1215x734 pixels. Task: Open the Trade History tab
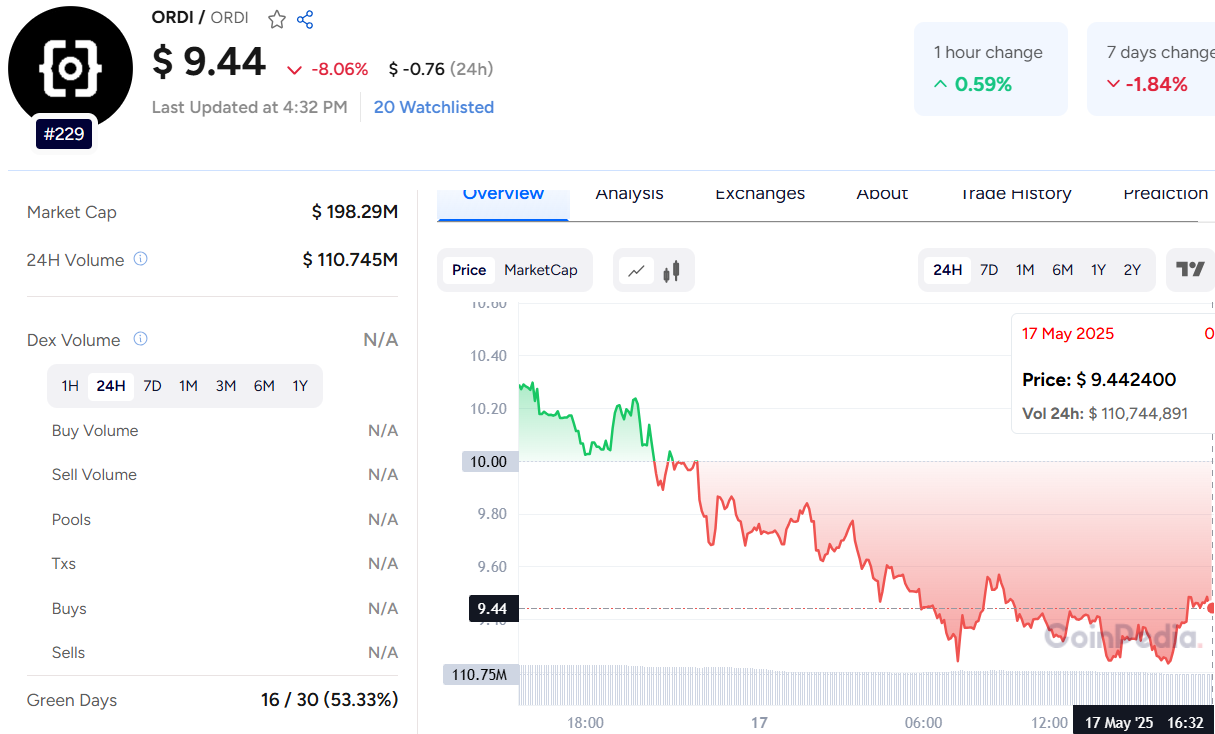pyautogui.click(x=1016, y=194)
